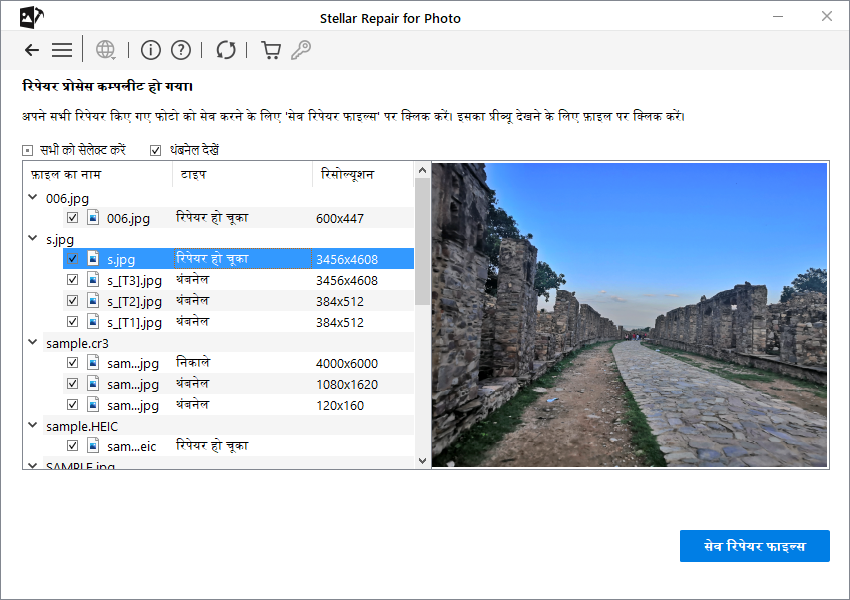Minimize the Stellar Repair window
The image size is (850, 600).
click(778, 16)
